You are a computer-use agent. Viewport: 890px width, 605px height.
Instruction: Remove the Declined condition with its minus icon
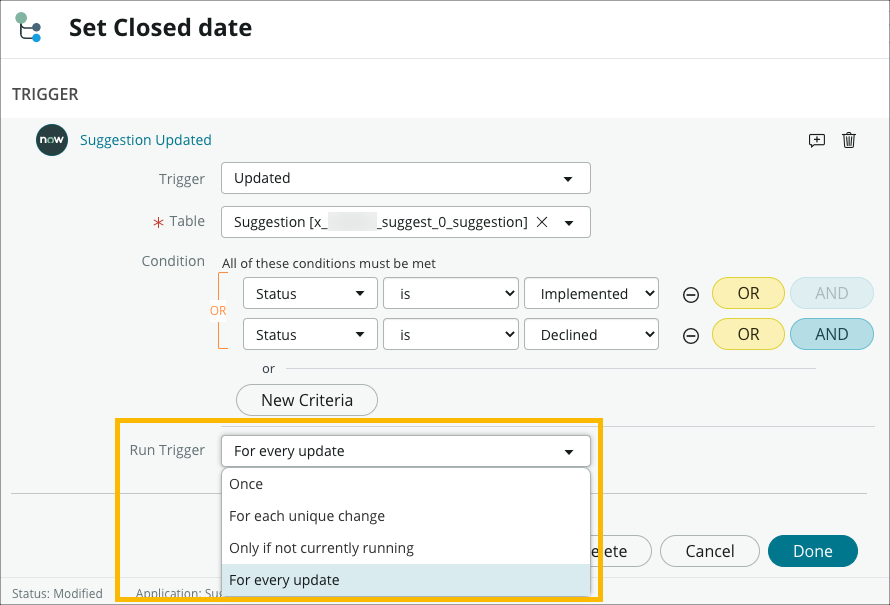[x=691, y=334]
